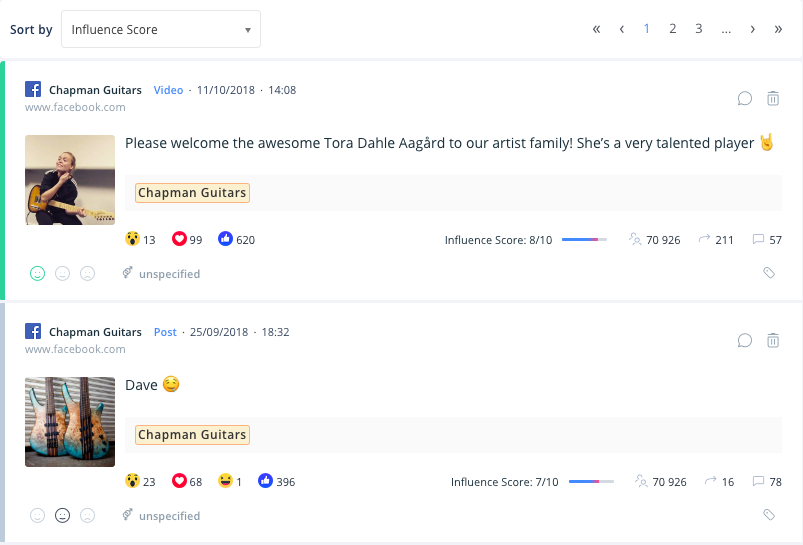The width and height of the screenshot is (803, 545).
Task: Set neutral sentiment on the Video mention
Action: click(62, 273)
